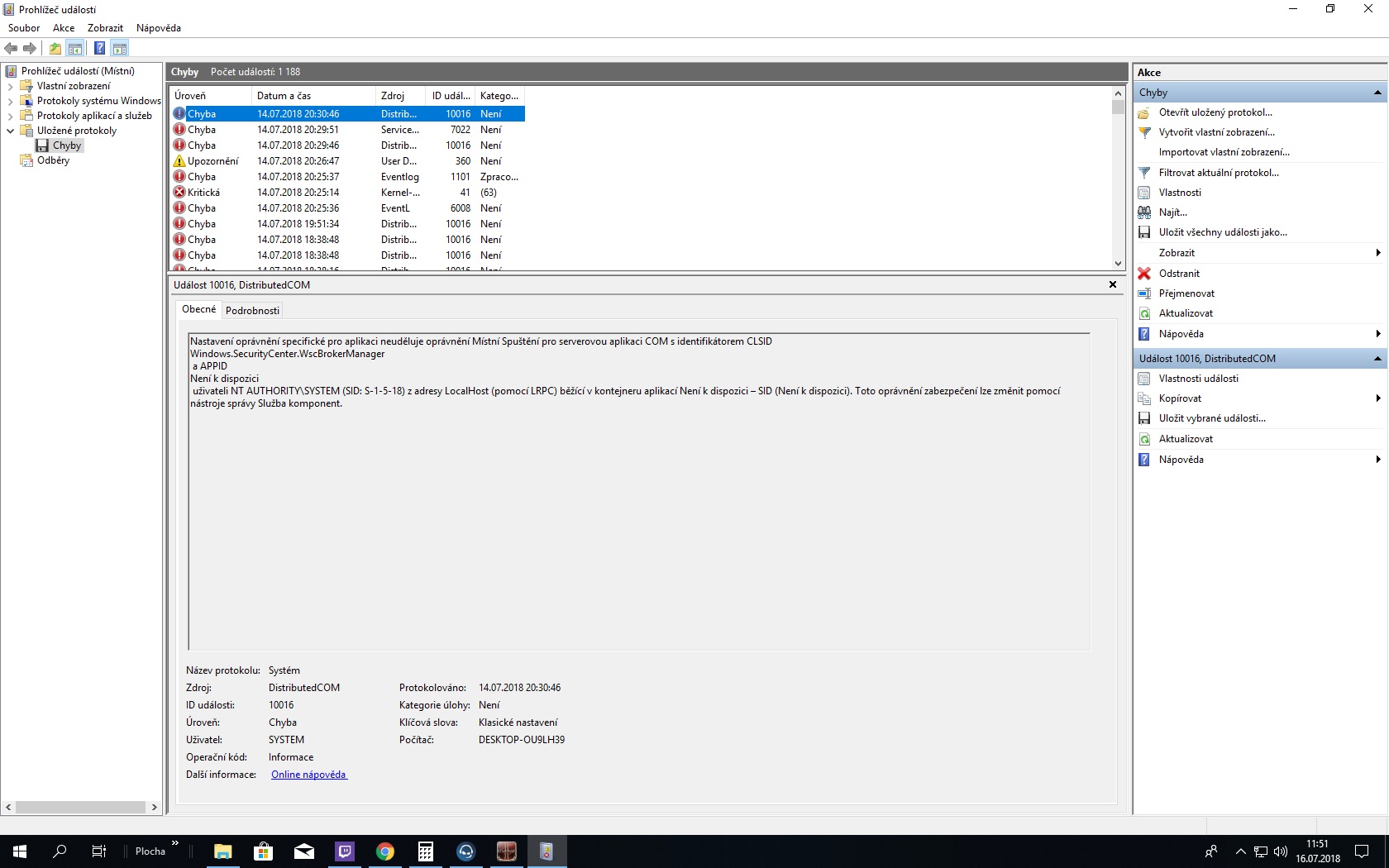The height and width of the screenshot is (868, 1389).
Task: Click the blue Help toolbar icon
Action: 99,48
